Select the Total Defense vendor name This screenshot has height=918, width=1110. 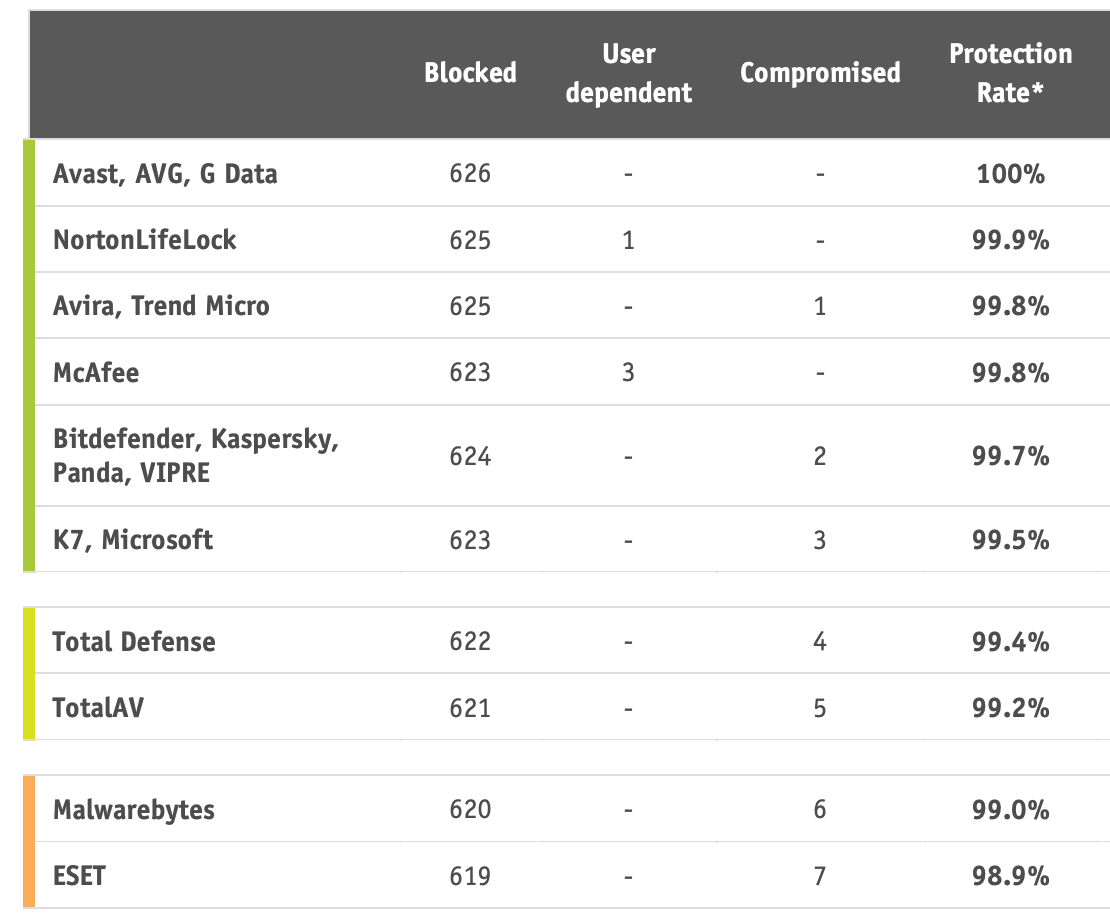tap(134, 641)
